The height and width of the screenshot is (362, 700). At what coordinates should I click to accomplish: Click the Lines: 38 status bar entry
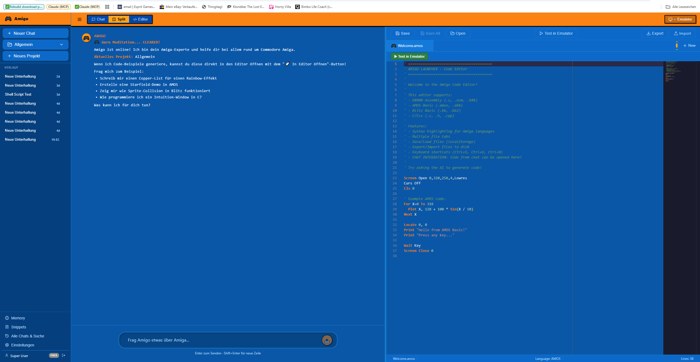tap(687, 358)
